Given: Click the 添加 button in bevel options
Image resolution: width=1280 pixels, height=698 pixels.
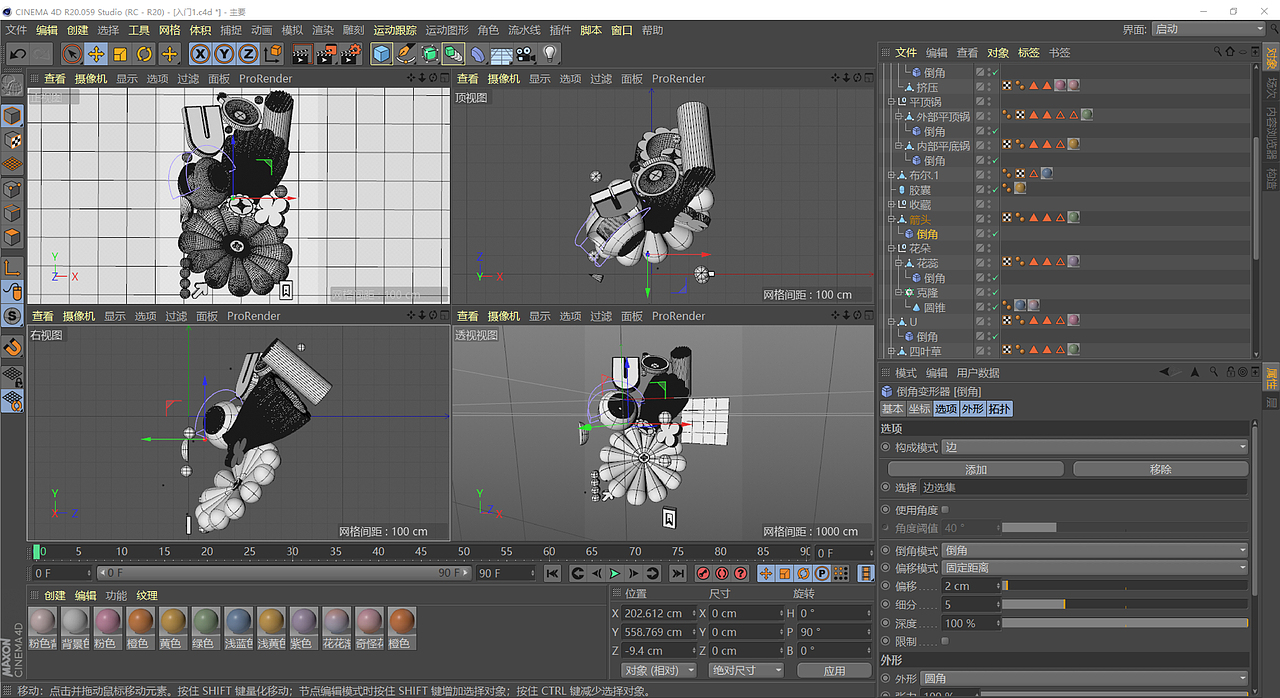Looking at the screenshot, I should click(975, 468).
